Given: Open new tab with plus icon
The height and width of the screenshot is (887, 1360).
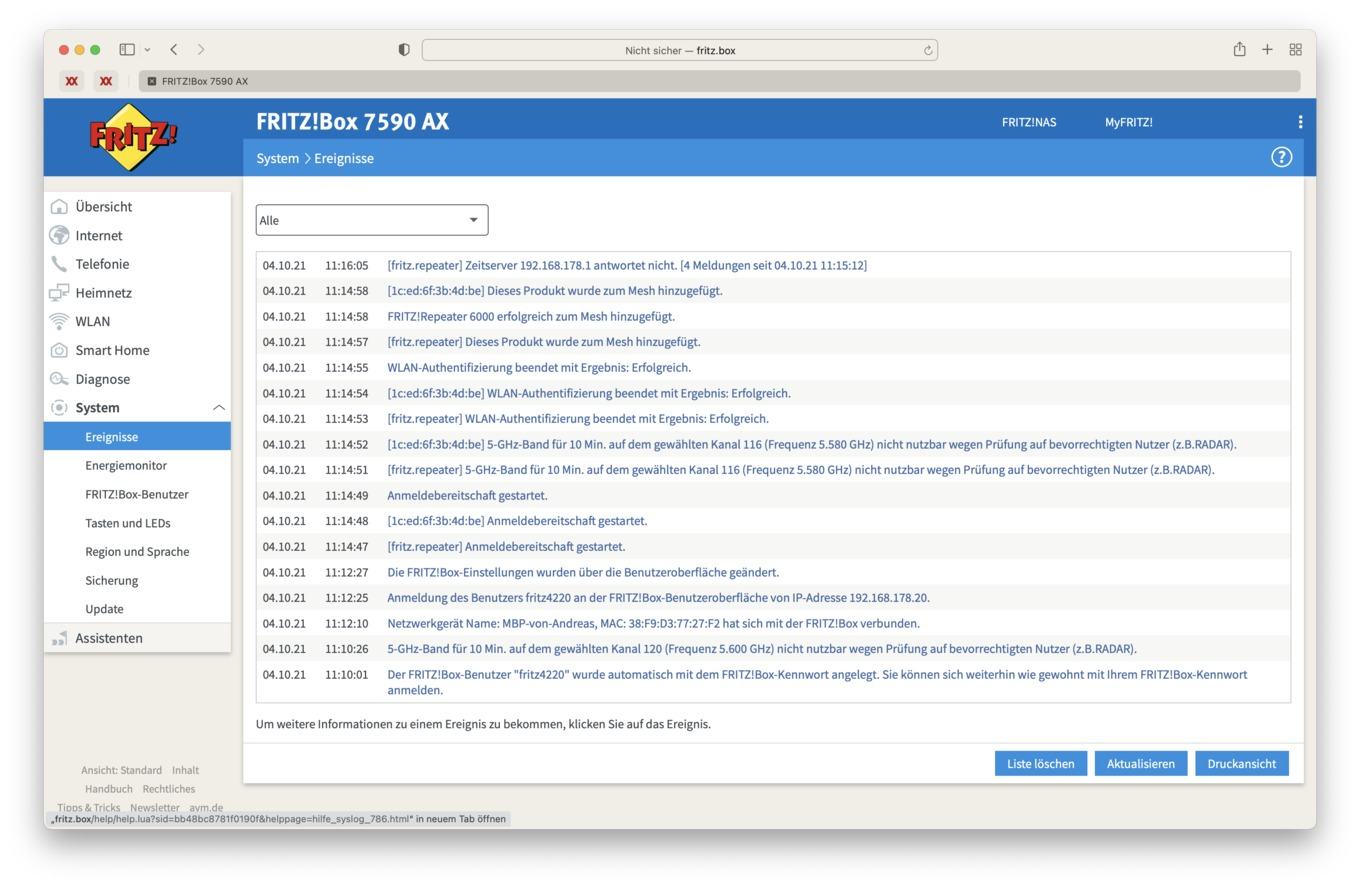Looking at the screenshot, I should (1267, 49).
